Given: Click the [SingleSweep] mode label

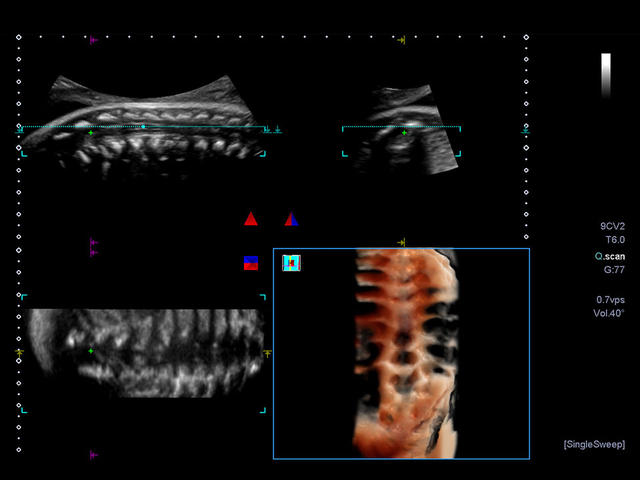Looking at the screenshot, I should point(594,444).
